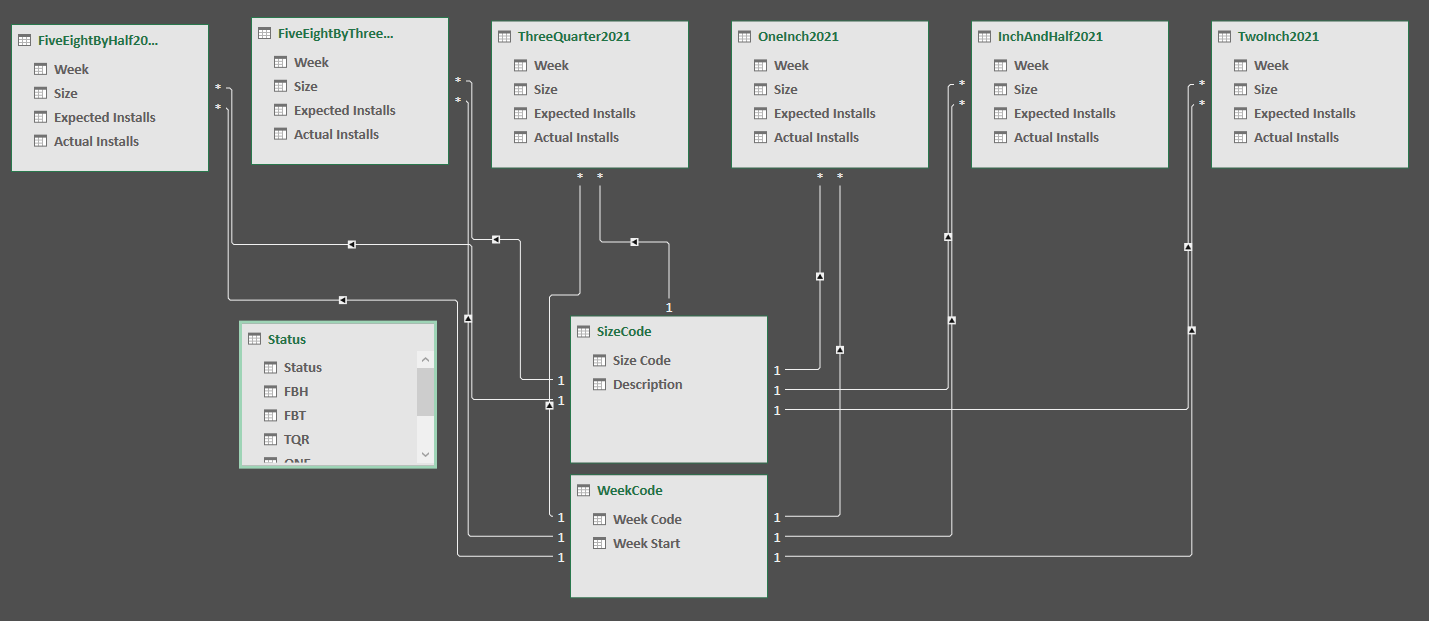Screen dimensions: 1429x621
Task: Click the Actual Installs column icon in OneInch2021
Action: [761, 138]
